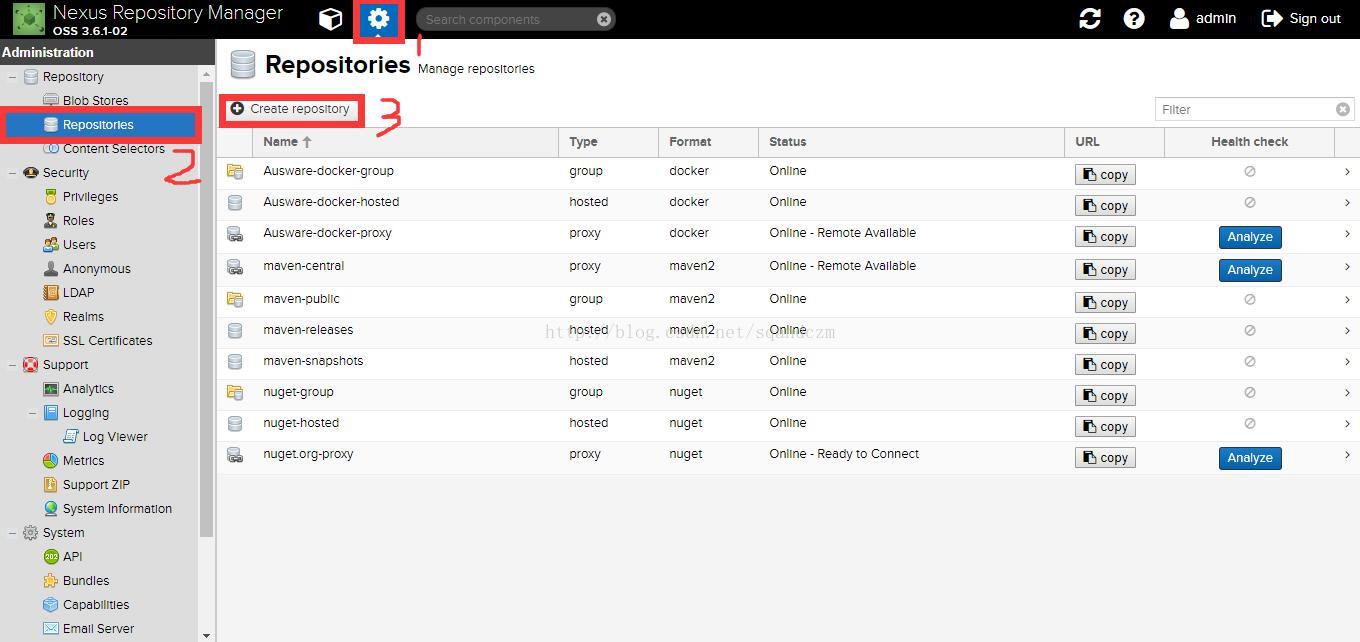Copy URL of nuget-hosted
Screen dimensions: 1360x642
tap(1105, 427)
